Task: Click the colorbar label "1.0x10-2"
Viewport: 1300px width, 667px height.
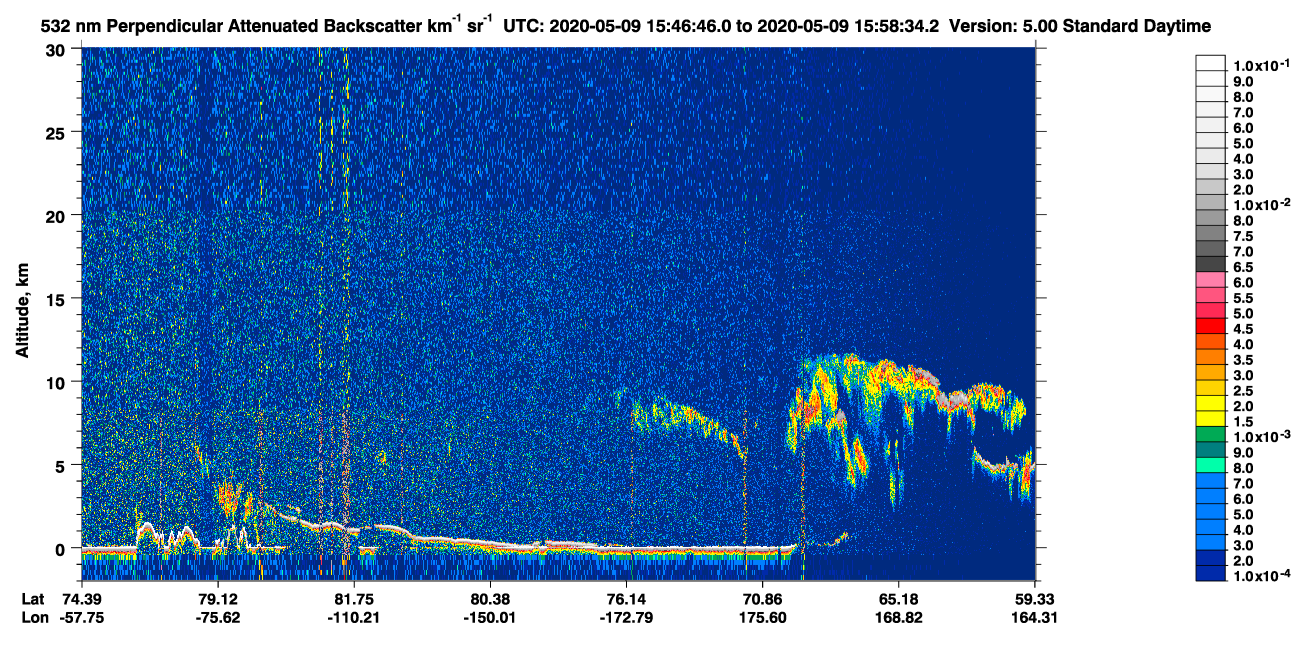Action: pos(1262,205)
